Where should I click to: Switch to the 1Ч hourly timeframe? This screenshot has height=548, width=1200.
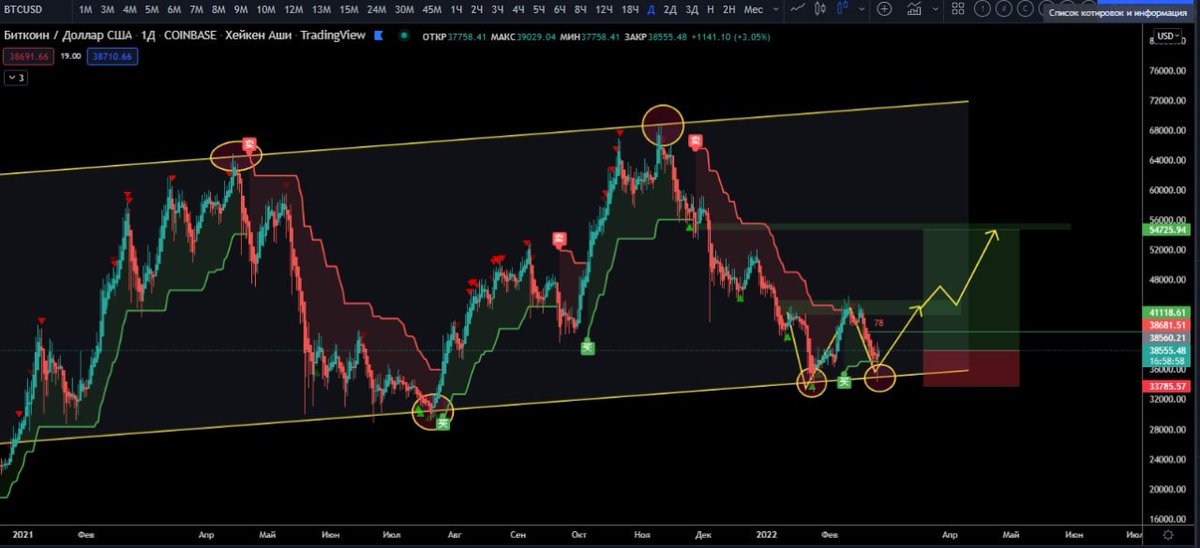[457, 9]
